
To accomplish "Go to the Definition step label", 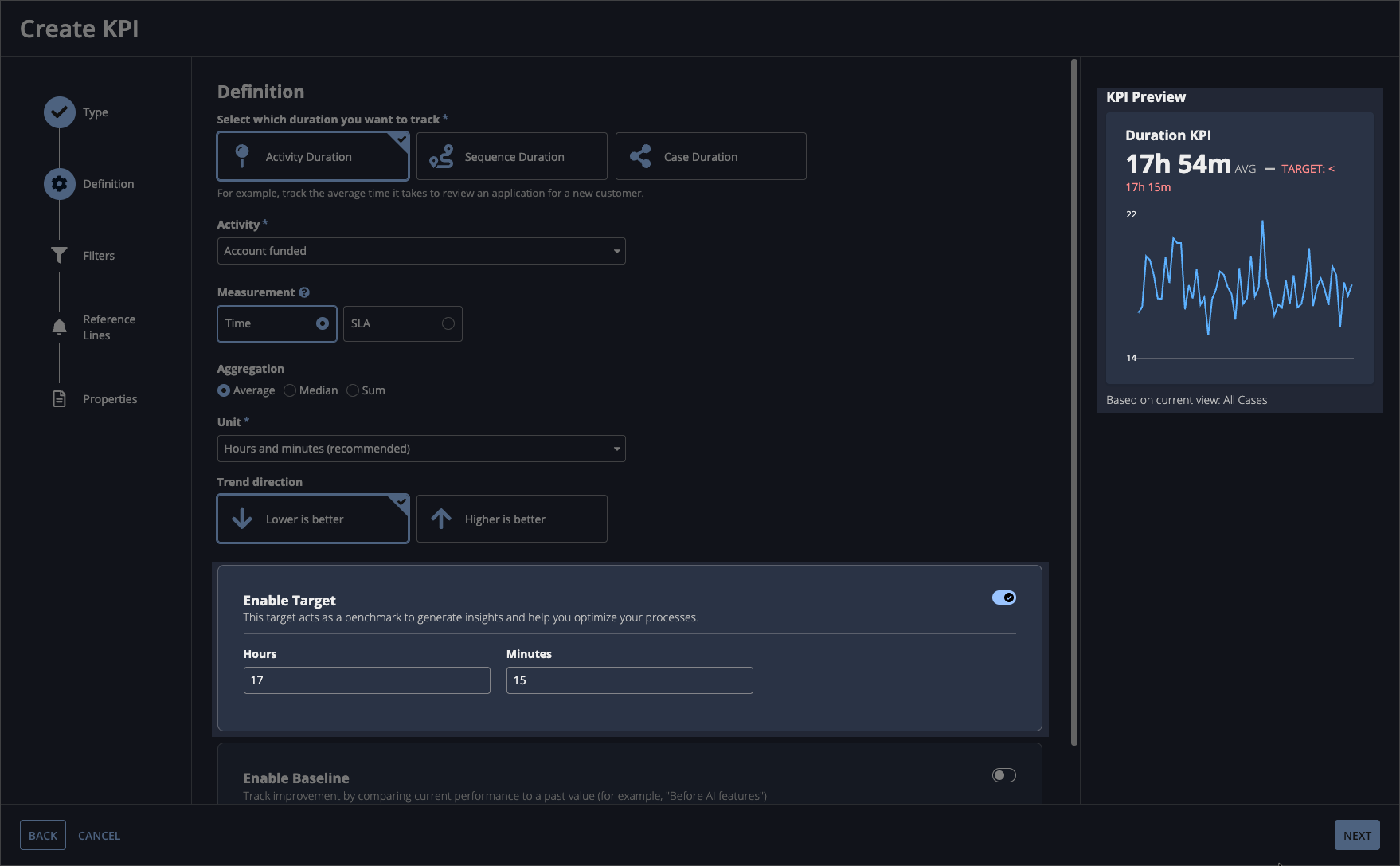I will 108,184.
